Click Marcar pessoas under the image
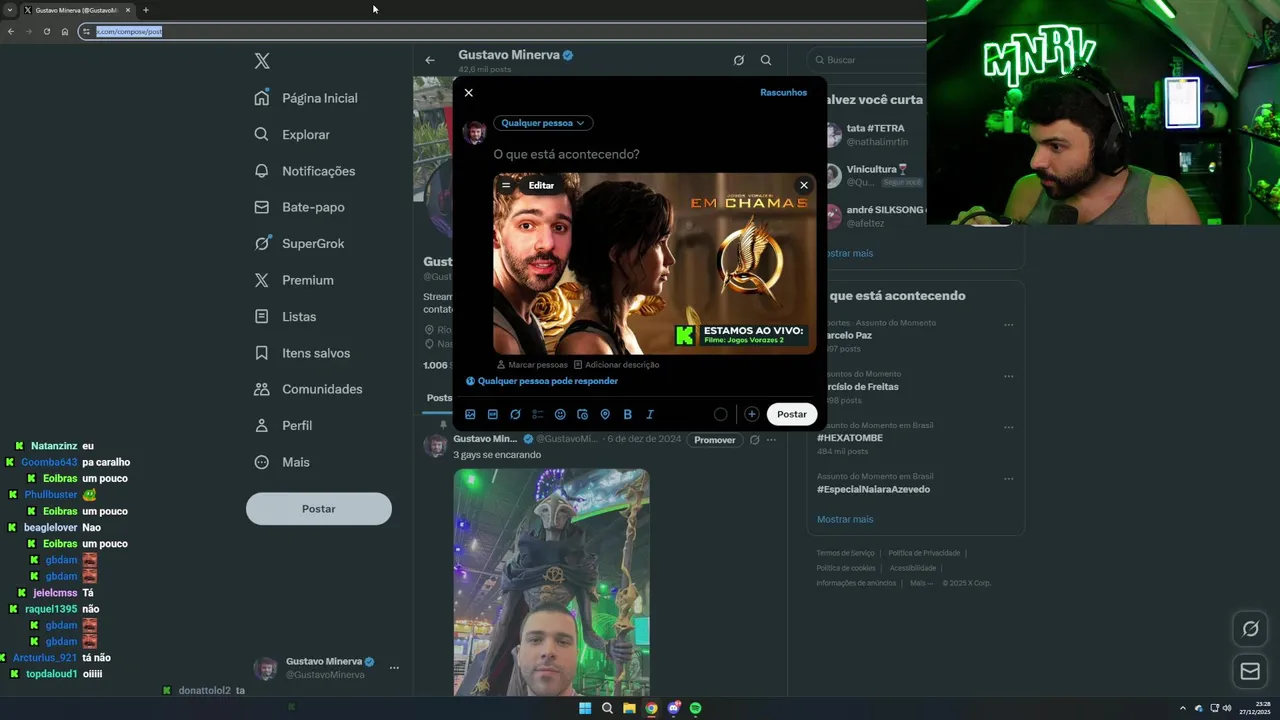 (x=532, y=365)
